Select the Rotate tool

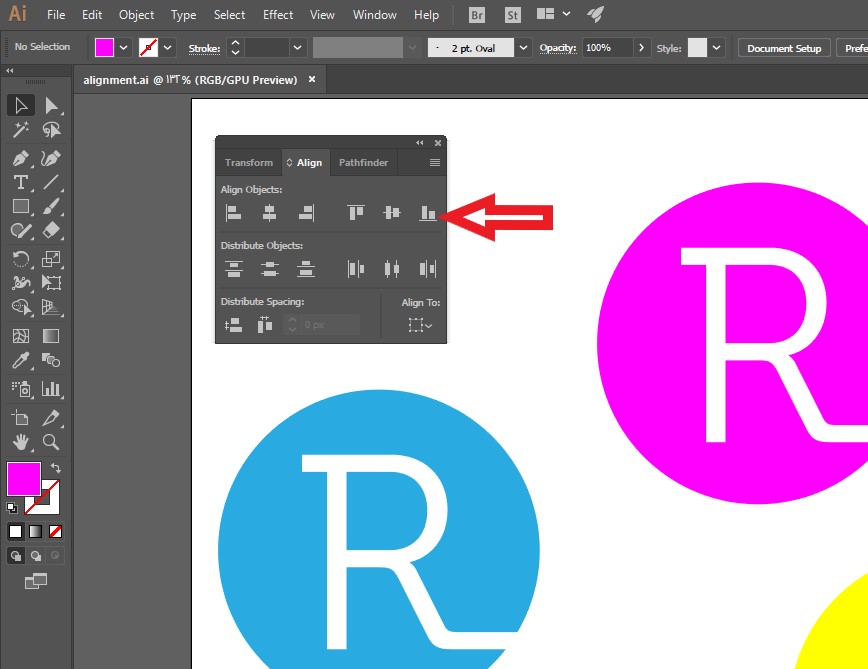[x=21, y=258]
